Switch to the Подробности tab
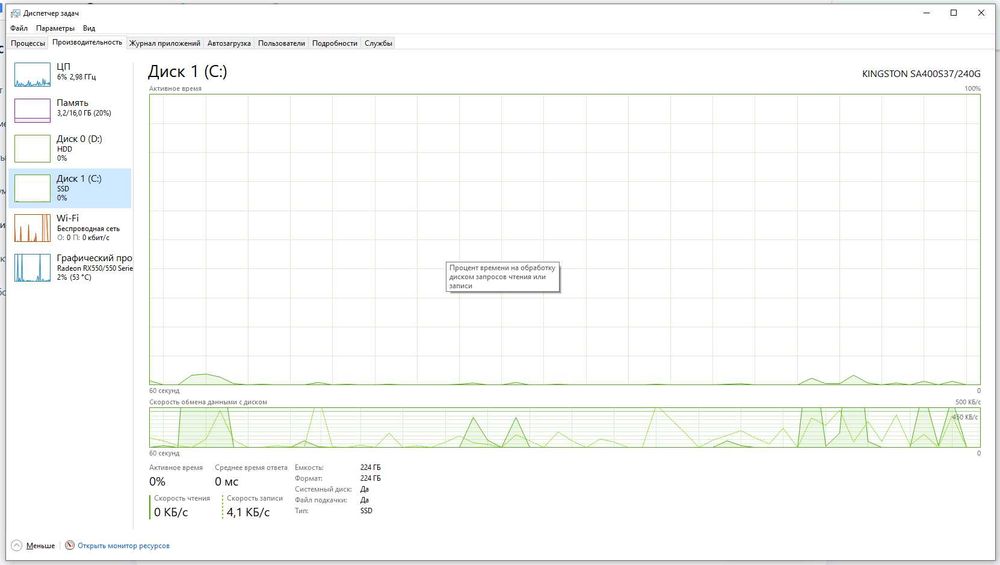This screenshot has height=565, width=1000. pyautogui.click(x=335, y=43)
